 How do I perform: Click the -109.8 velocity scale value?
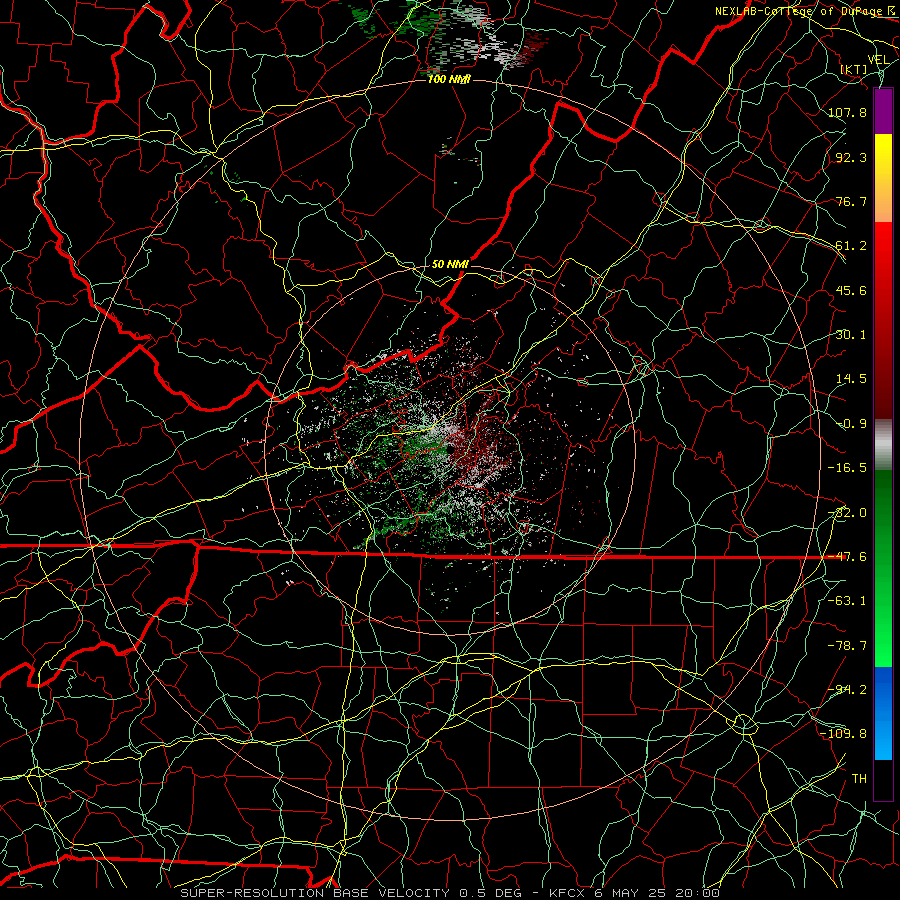pyautogui.click(x=844, y=734)
